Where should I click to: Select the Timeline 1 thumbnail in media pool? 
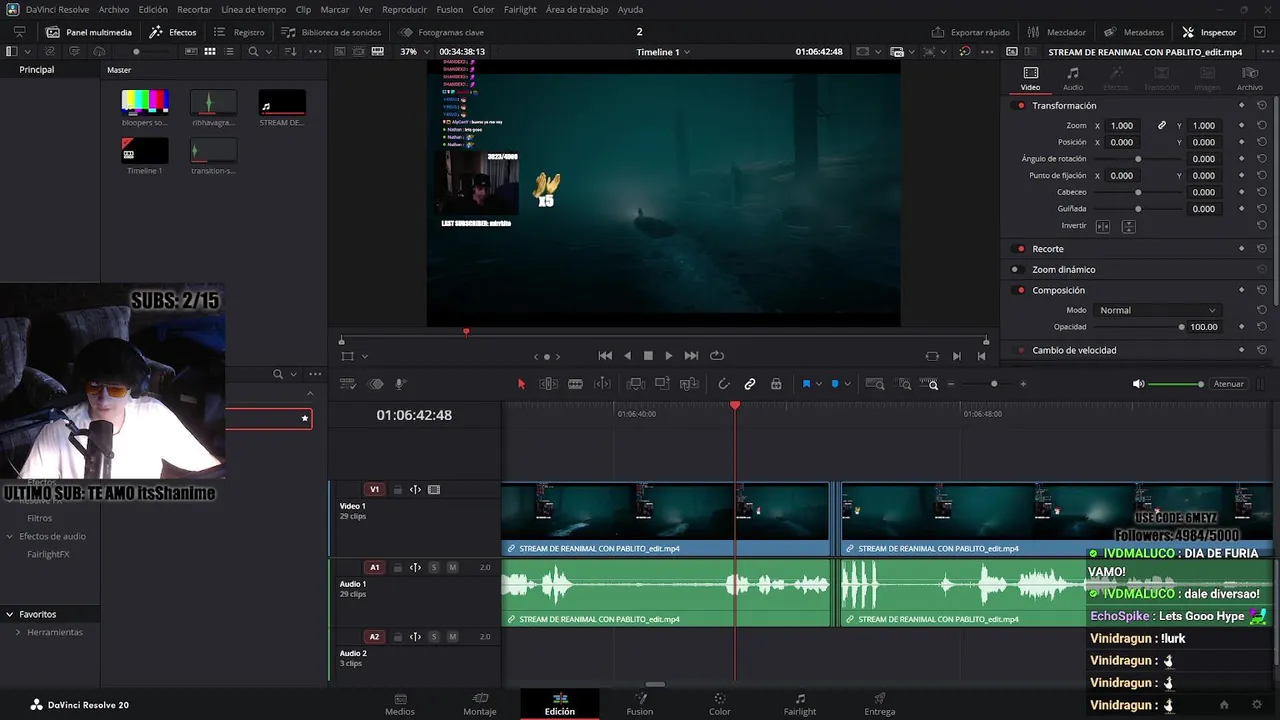point(145,151)
